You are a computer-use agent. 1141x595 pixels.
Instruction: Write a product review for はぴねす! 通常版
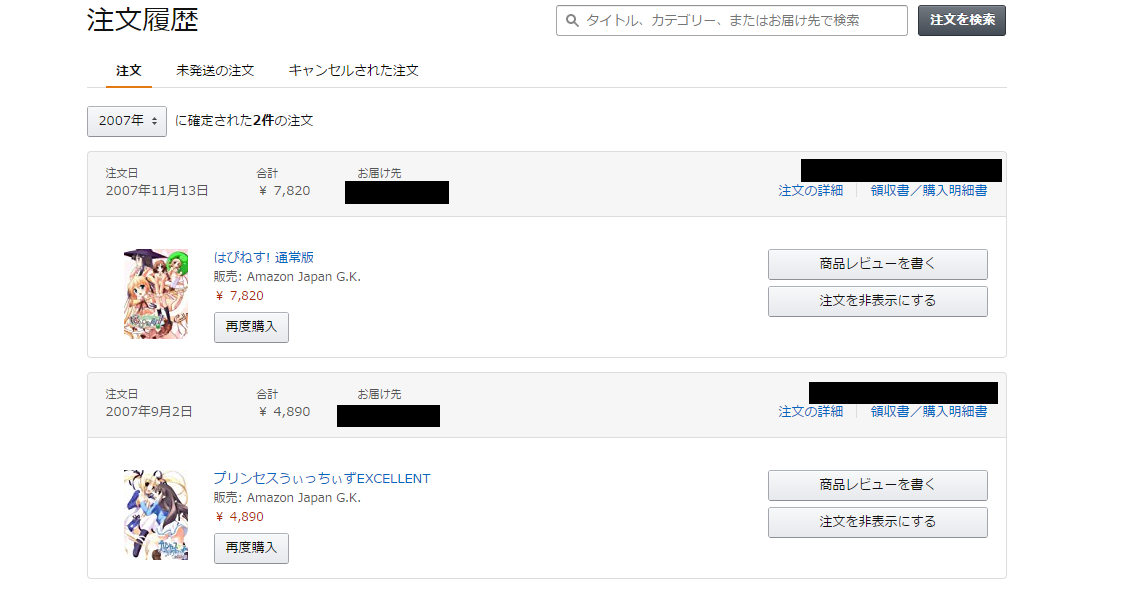[878, 264]
